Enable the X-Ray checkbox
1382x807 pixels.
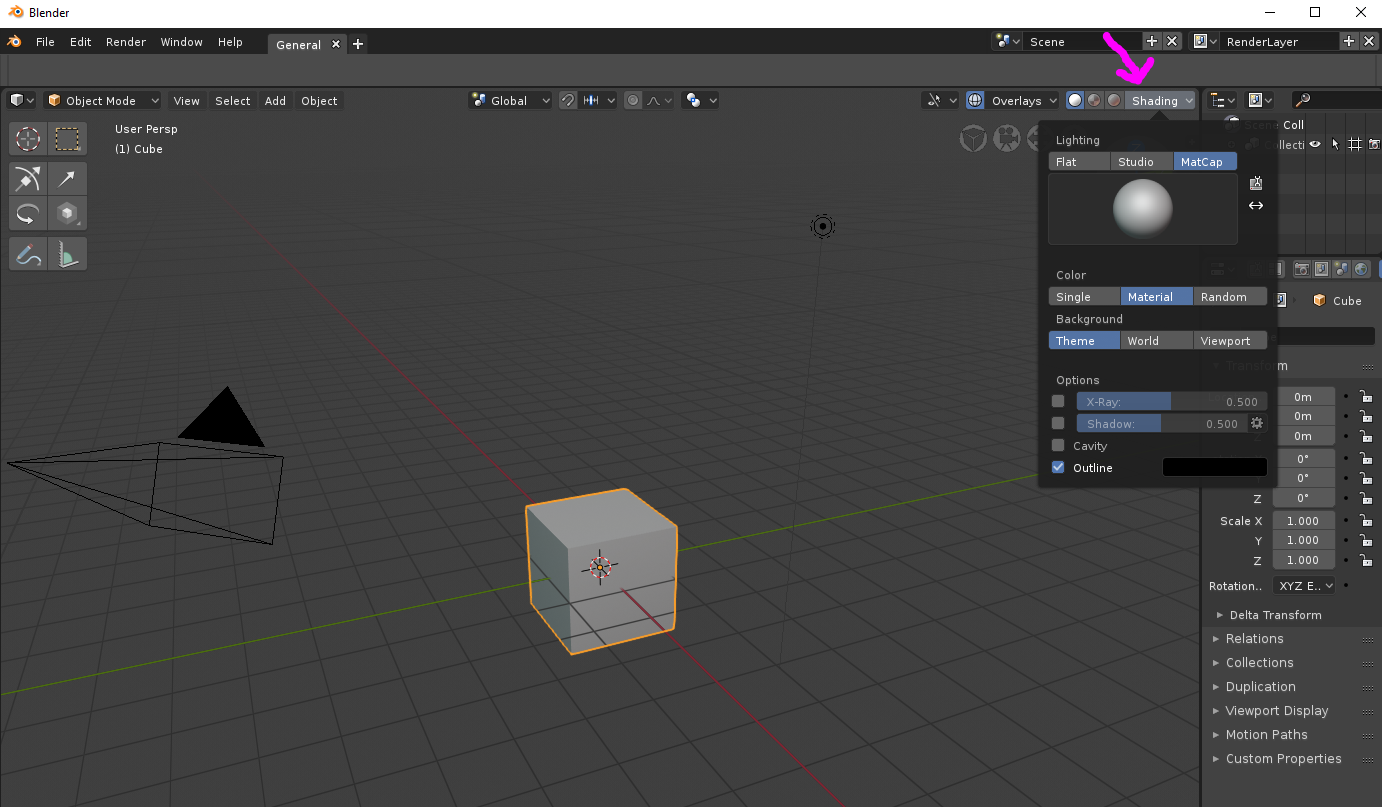click(x=1058, y=401)
